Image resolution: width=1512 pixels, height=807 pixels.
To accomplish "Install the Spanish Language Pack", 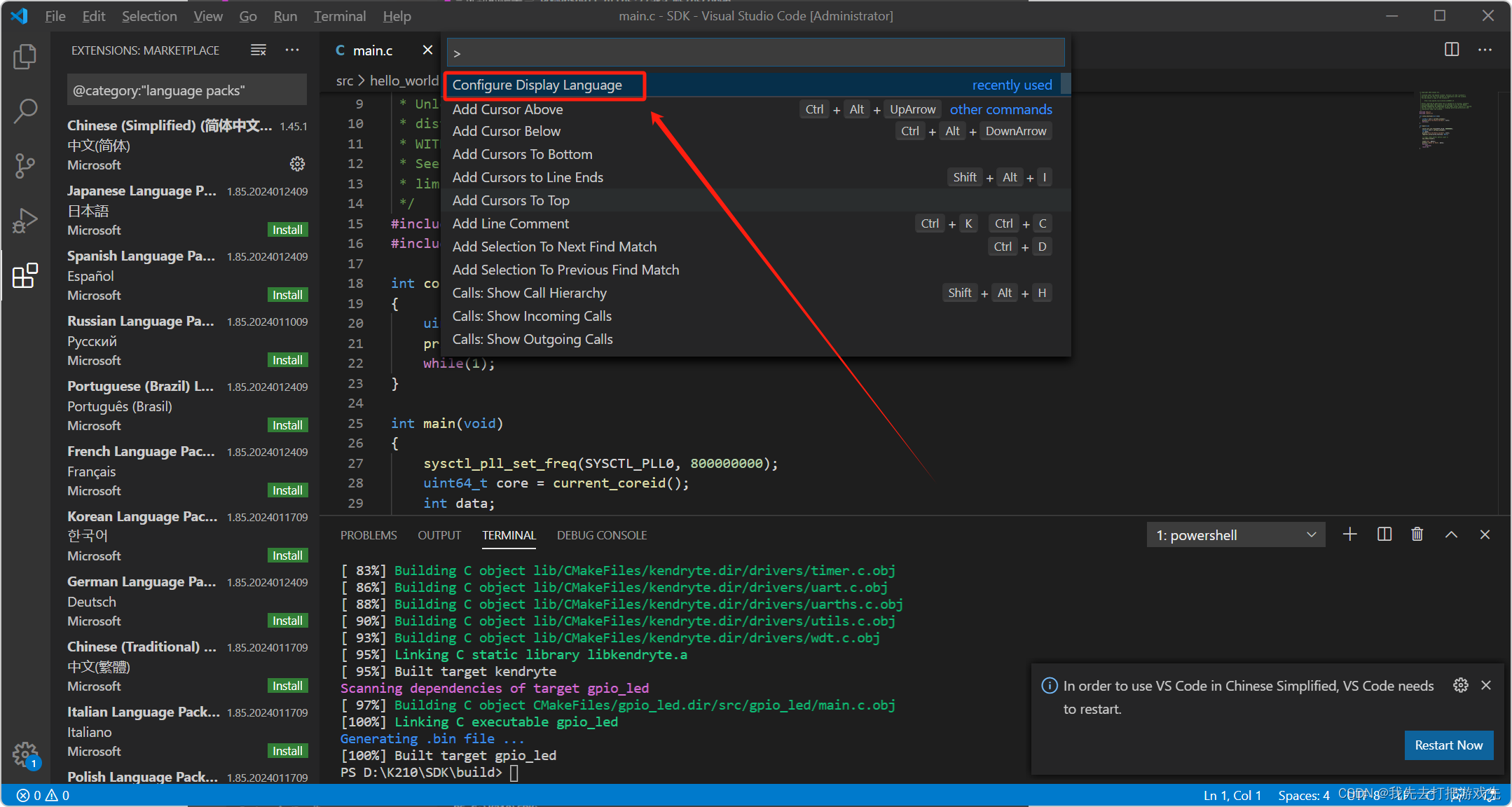I will click(288, 295).
